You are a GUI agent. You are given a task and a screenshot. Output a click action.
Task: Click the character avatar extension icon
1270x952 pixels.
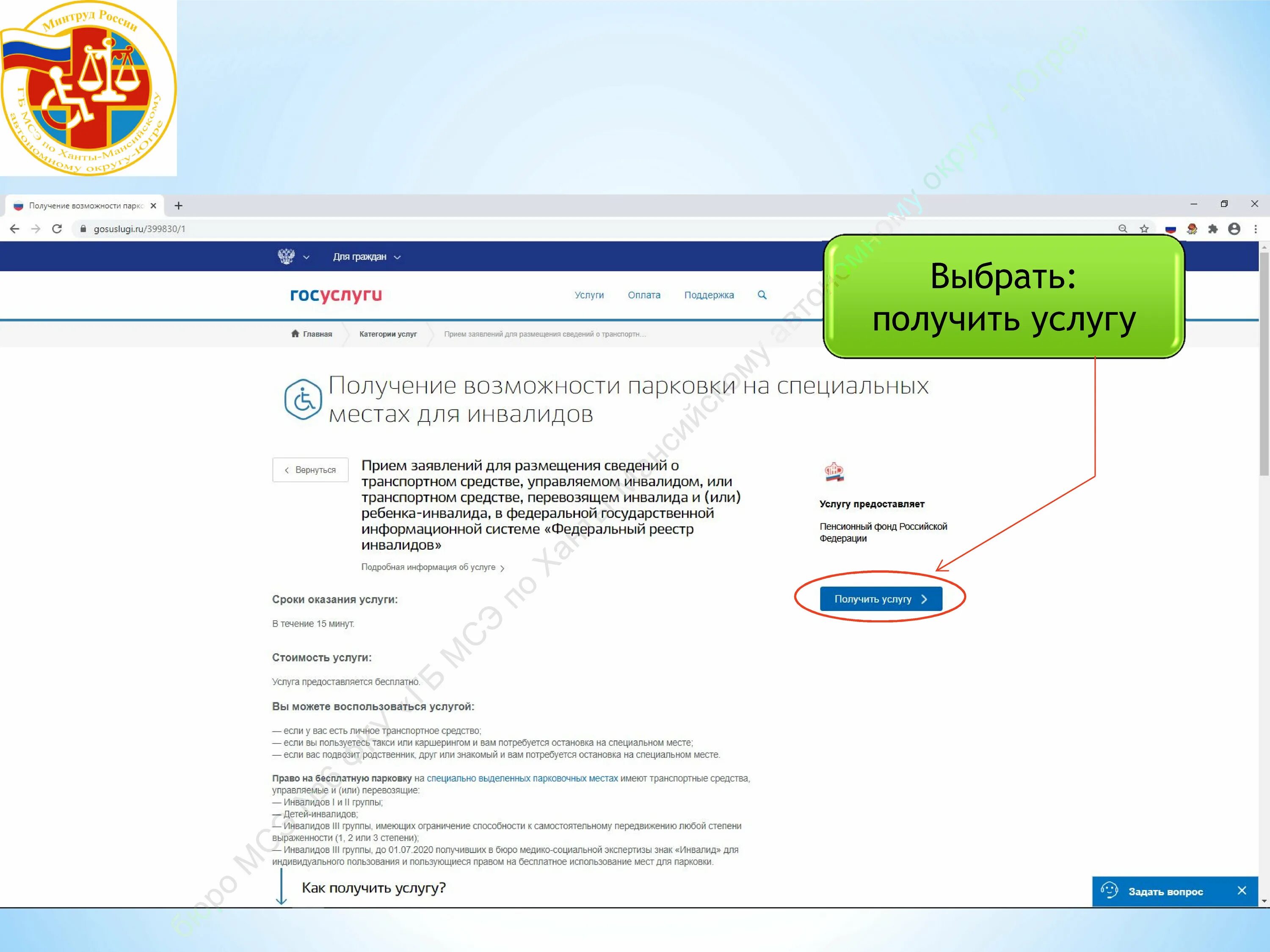tap(1192, 229)
